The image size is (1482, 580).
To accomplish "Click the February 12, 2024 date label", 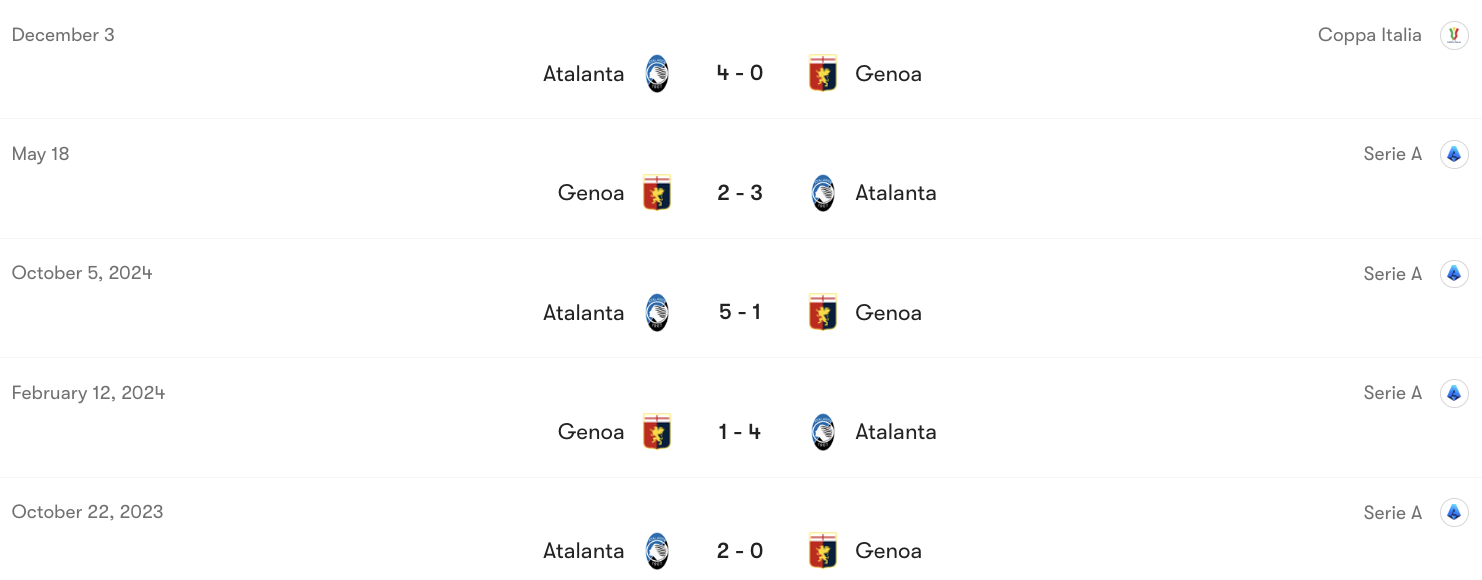I will click(88, 392).
